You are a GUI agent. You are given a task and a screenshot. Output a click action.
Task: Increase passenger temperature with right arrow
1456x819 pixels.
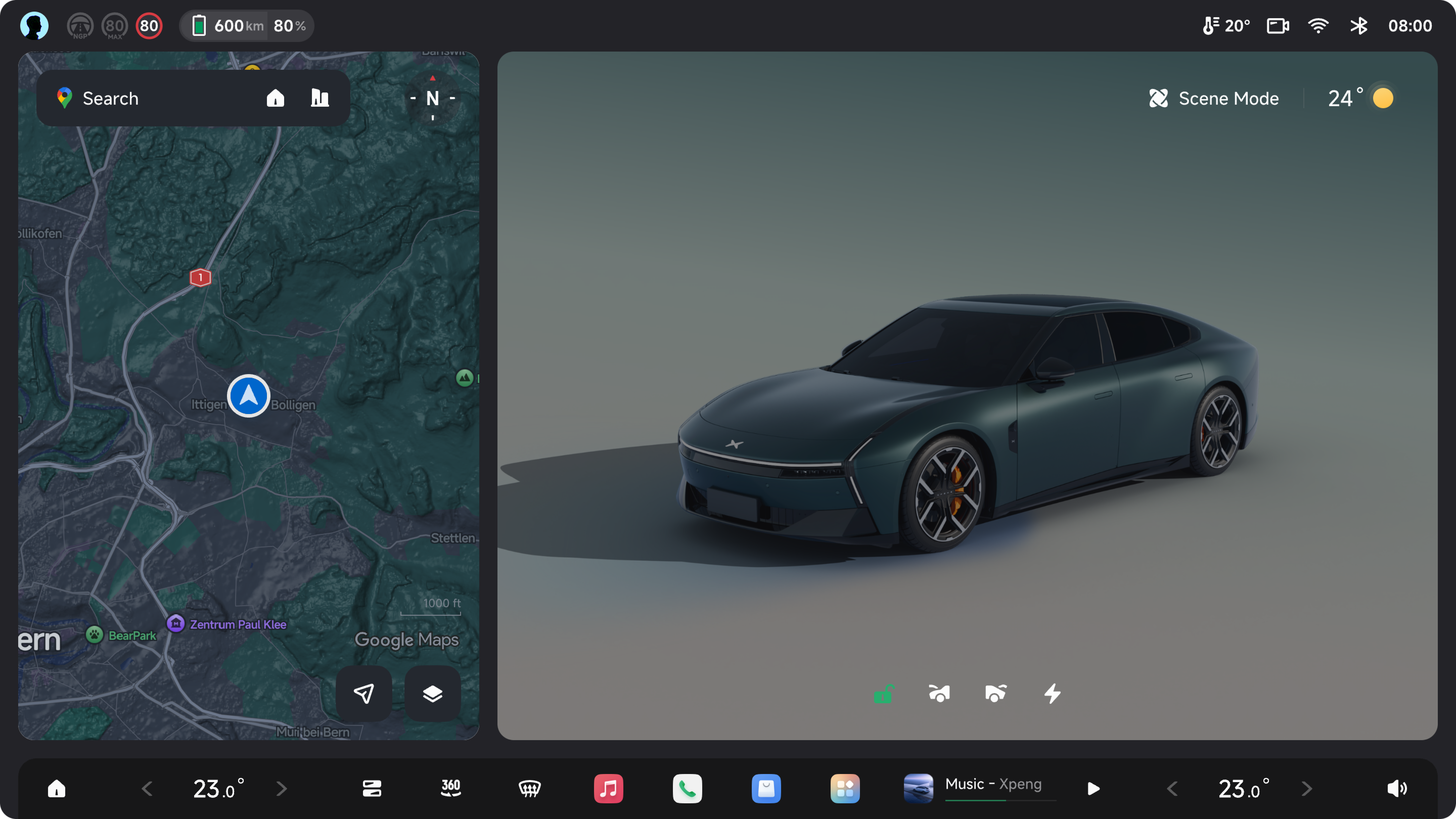1307,788
